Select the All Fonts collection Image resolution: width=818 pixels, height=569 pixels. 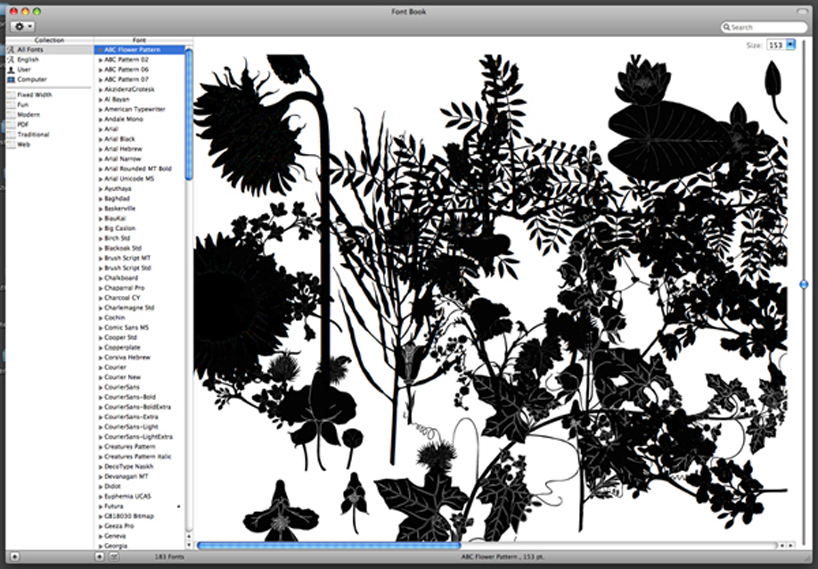coord(29,49)
